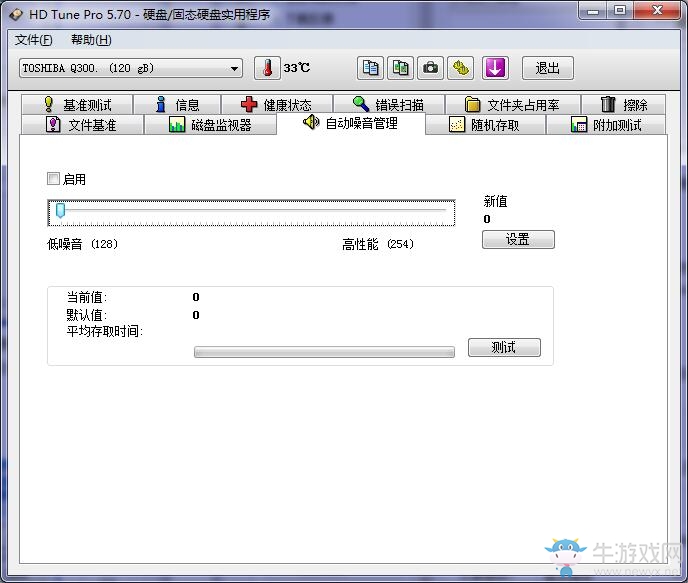Screen dimensions: 688x583
Task: Click the copy text to clipboard icon
Action: [370, 68]
